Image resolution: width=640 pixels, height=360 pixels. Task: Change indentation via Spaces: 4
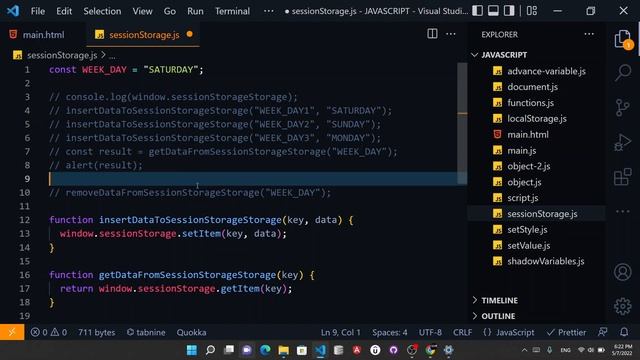[x=389, y=332]
